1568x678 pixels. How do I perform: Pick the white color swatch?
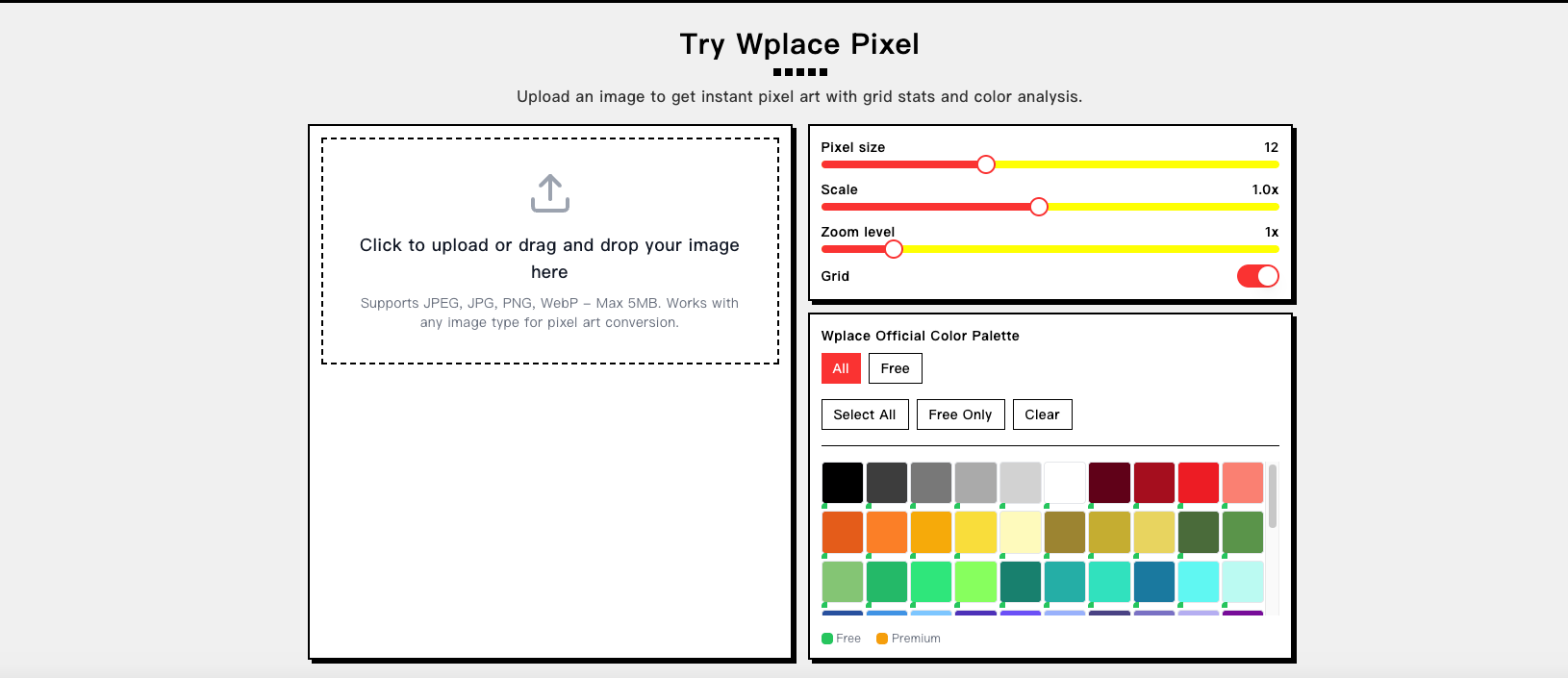click(x=1065, y=483)
